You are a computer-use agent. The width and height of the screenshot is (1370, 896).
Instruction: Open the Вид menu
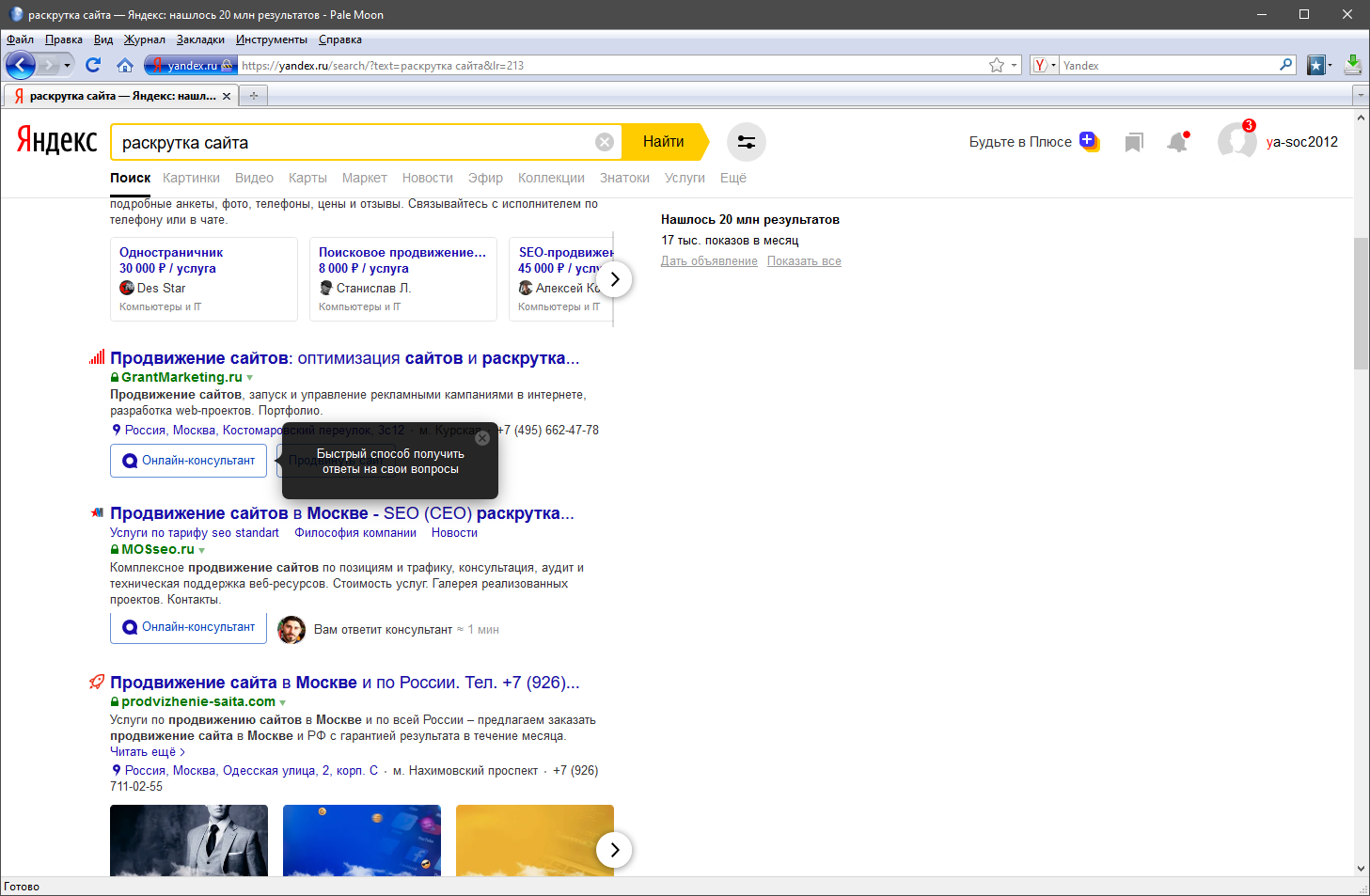click(103, 39)
